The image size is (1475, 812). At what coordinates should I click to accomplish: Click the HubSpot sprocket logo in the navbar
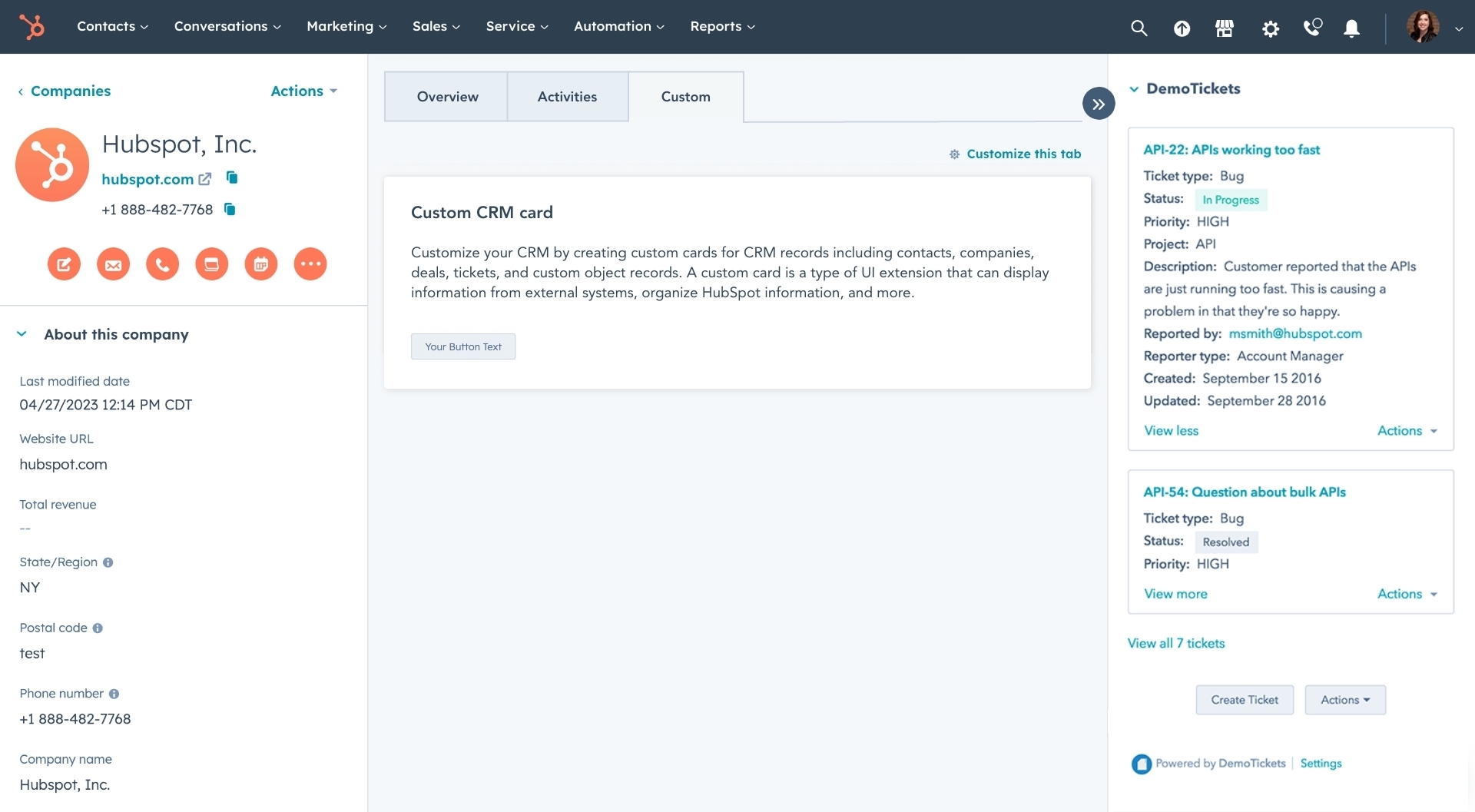31,27
